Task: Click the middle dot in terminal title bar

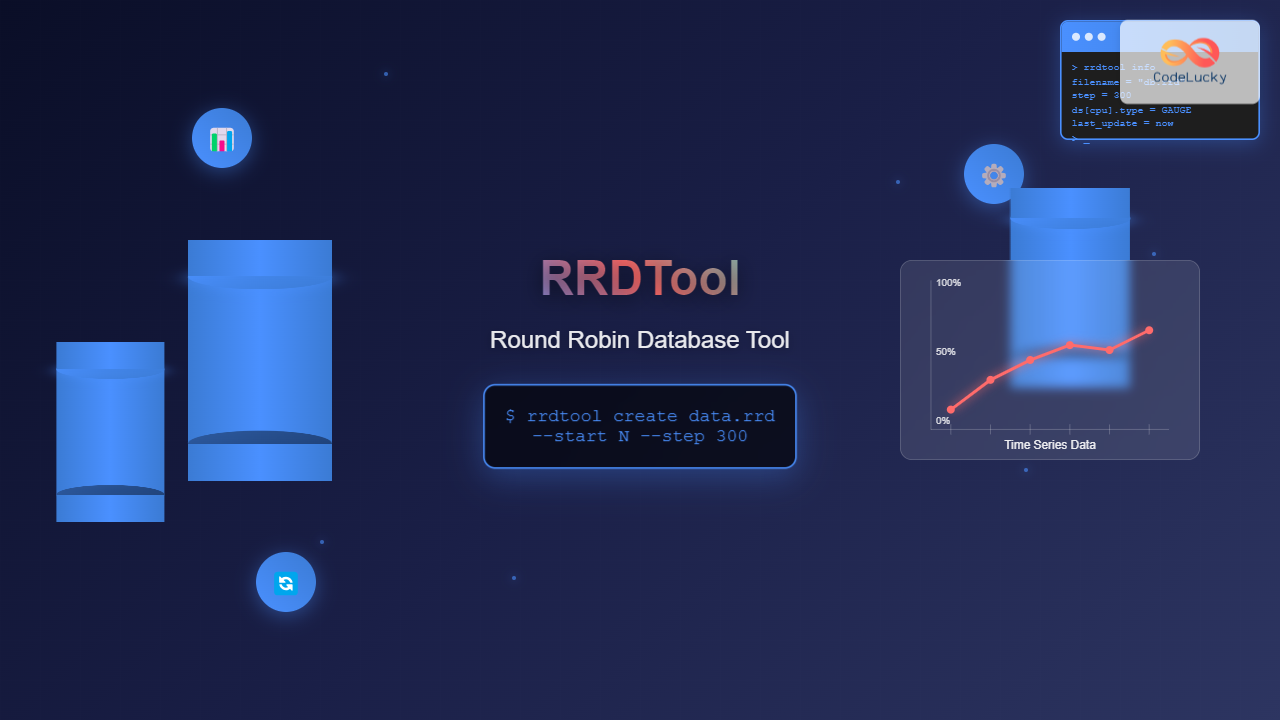Action: coord(1089,37)
